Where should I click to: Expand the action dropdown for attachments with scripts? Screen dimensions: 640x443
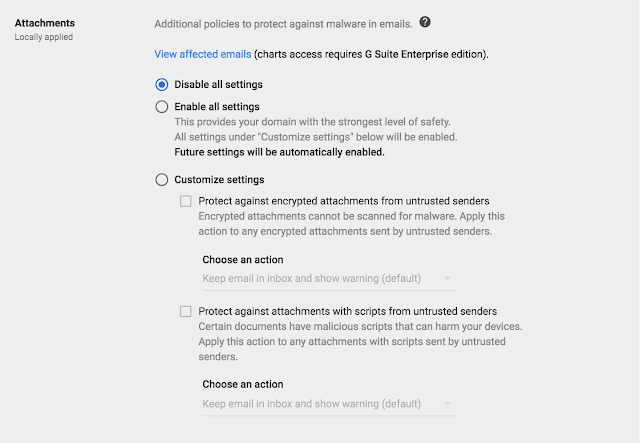coord(328,404)
